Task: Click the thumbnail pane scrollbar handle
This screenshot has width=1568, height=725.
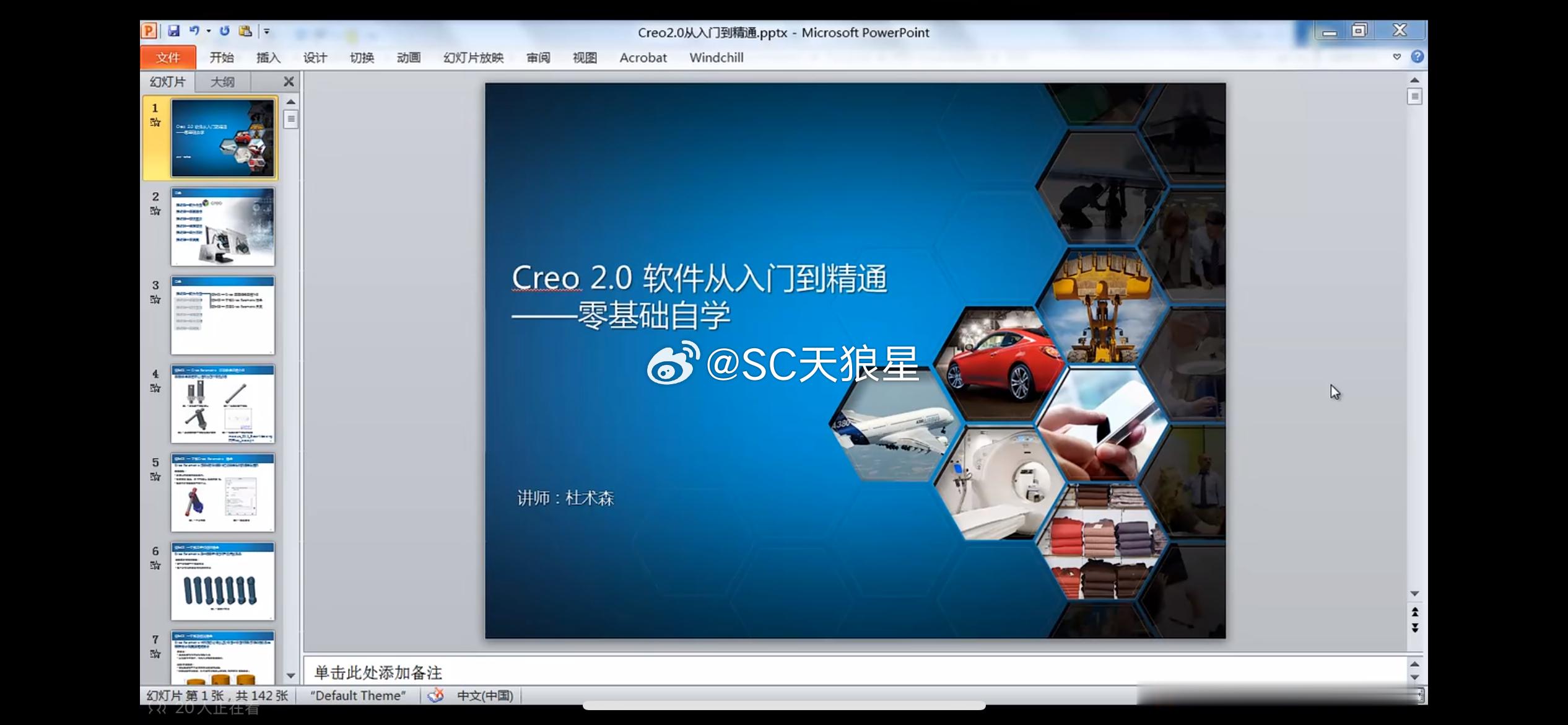Action: 291,119
